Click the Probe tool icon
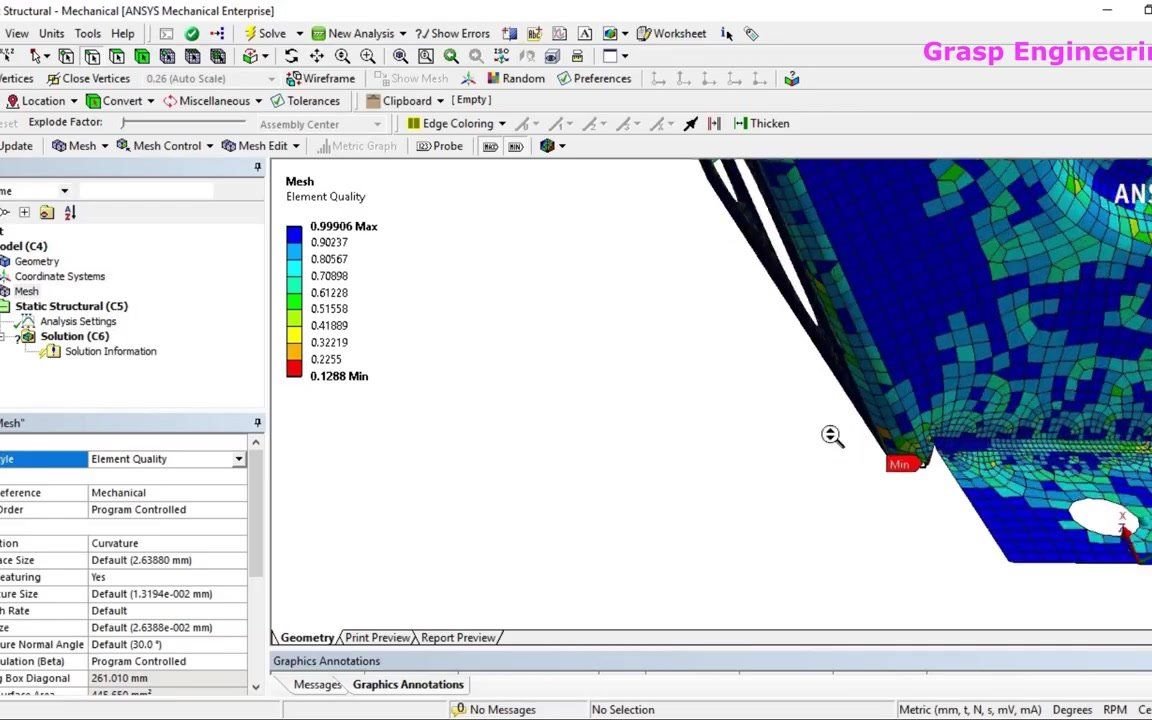1152x720 pixels. pyautogui.click(x=441, y=146)
